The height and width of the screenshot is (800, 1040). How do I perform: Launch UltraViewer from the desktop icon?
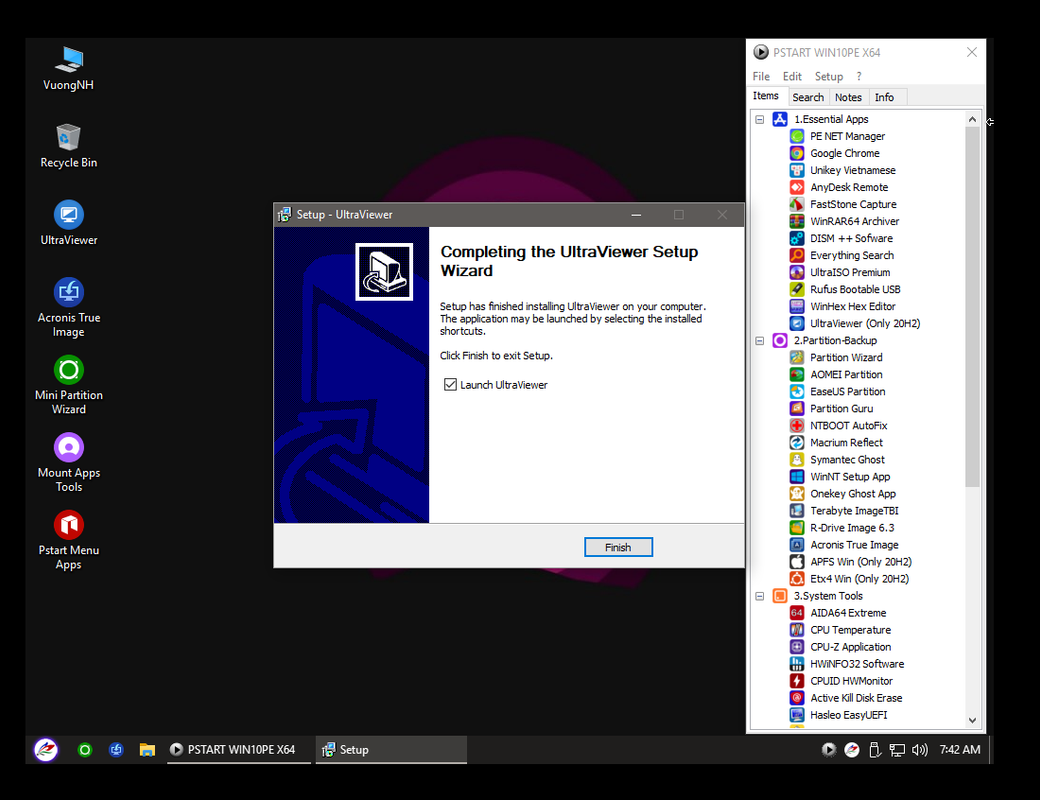click(x=68, y=224)
